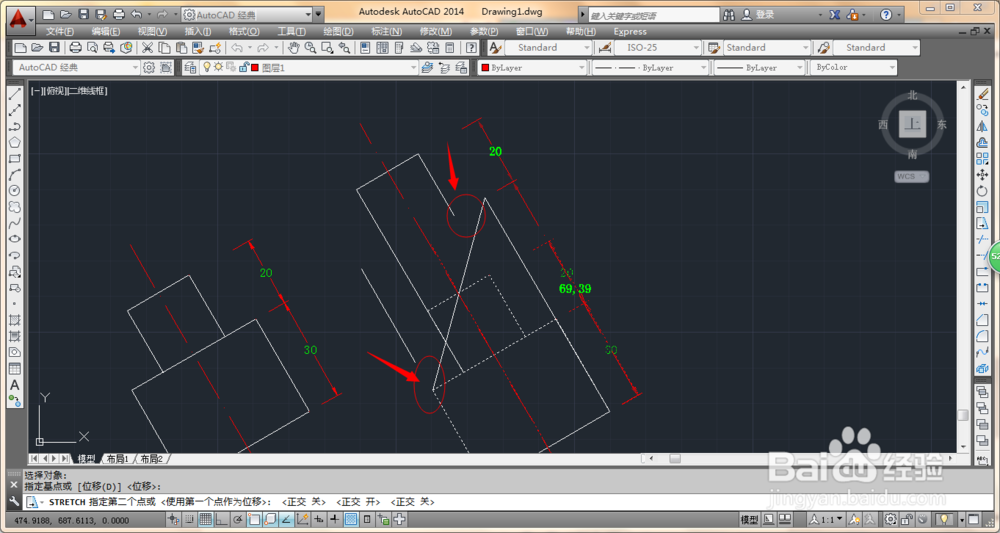Activate the Pan hand tool
The image size is (1000, 533).
pyautogui.click(x=294, y=48)
